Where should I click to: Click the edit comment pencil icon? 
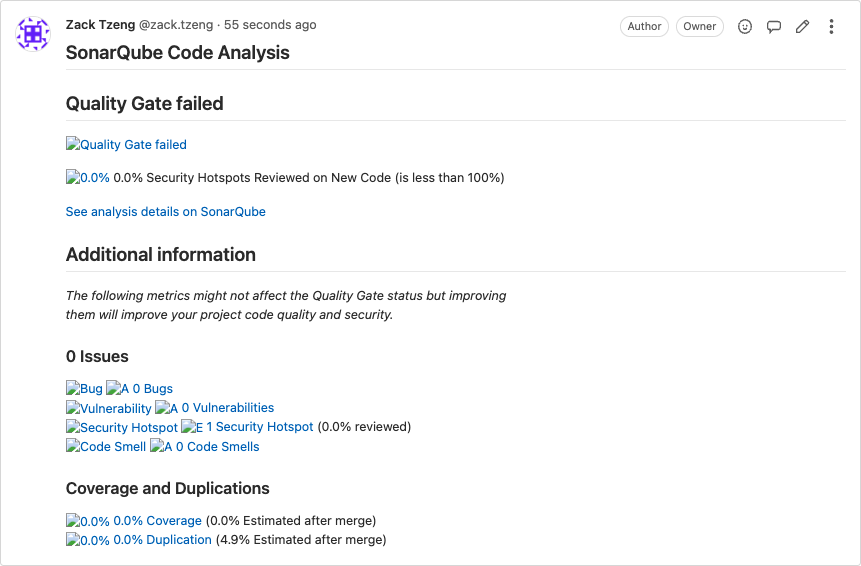tap(802, 27)
